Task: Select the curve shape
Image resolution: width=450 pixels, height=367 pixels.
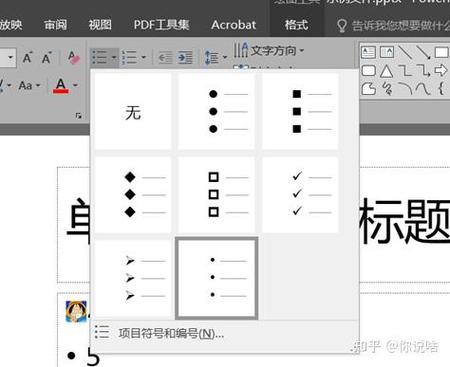Action: (x=423, y=88)
